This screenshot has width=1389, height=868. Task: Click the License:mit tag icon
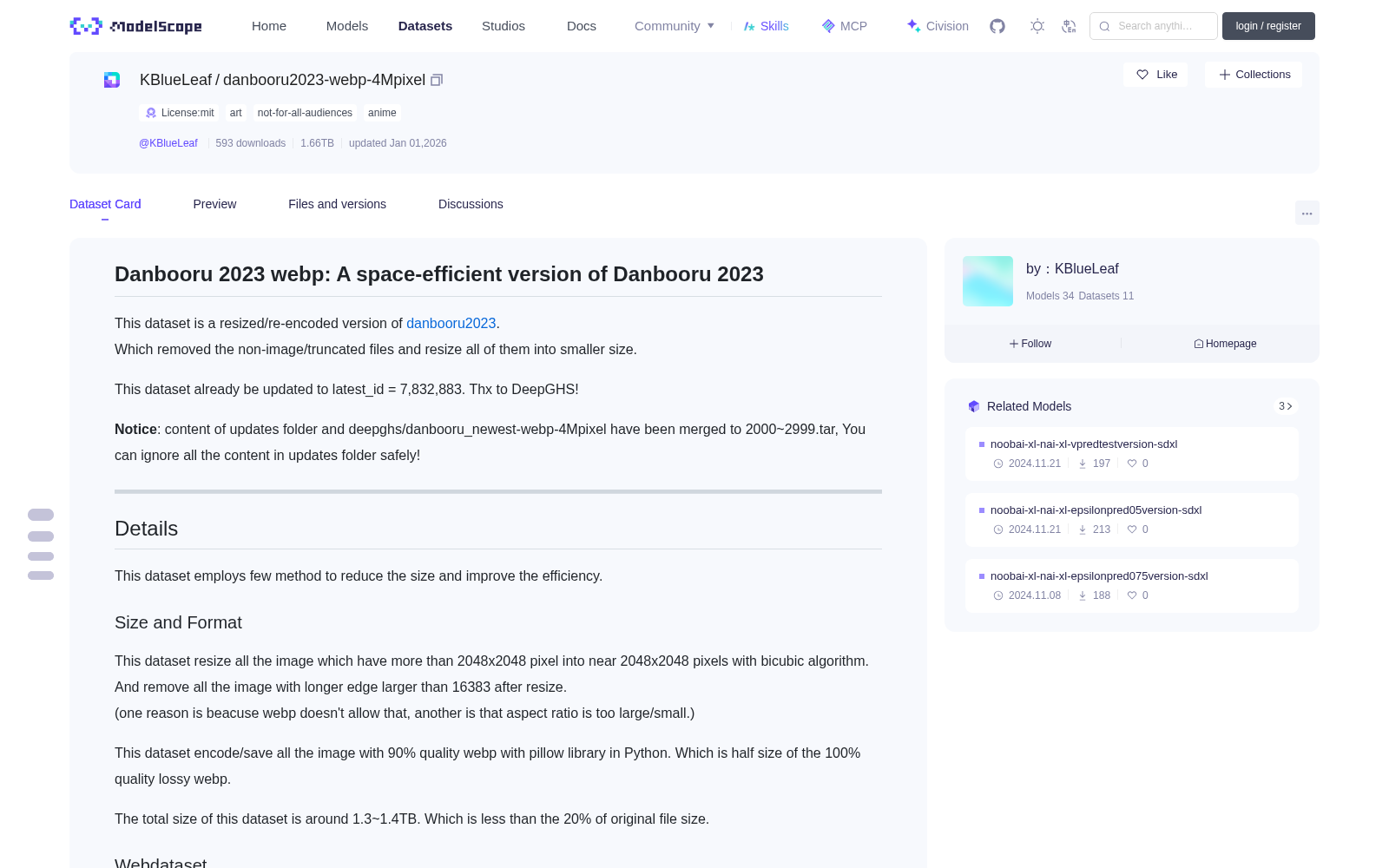click(151, 113)
